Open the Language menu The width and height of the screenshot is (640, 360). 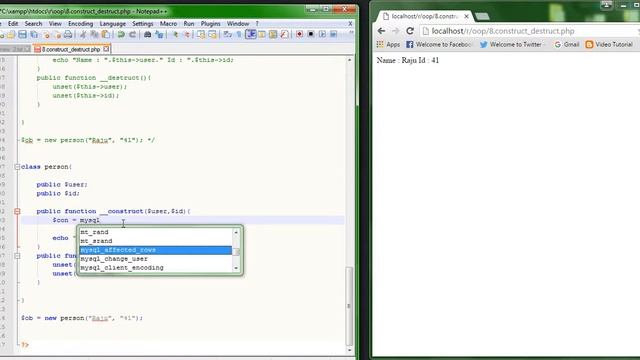point(113,24)
